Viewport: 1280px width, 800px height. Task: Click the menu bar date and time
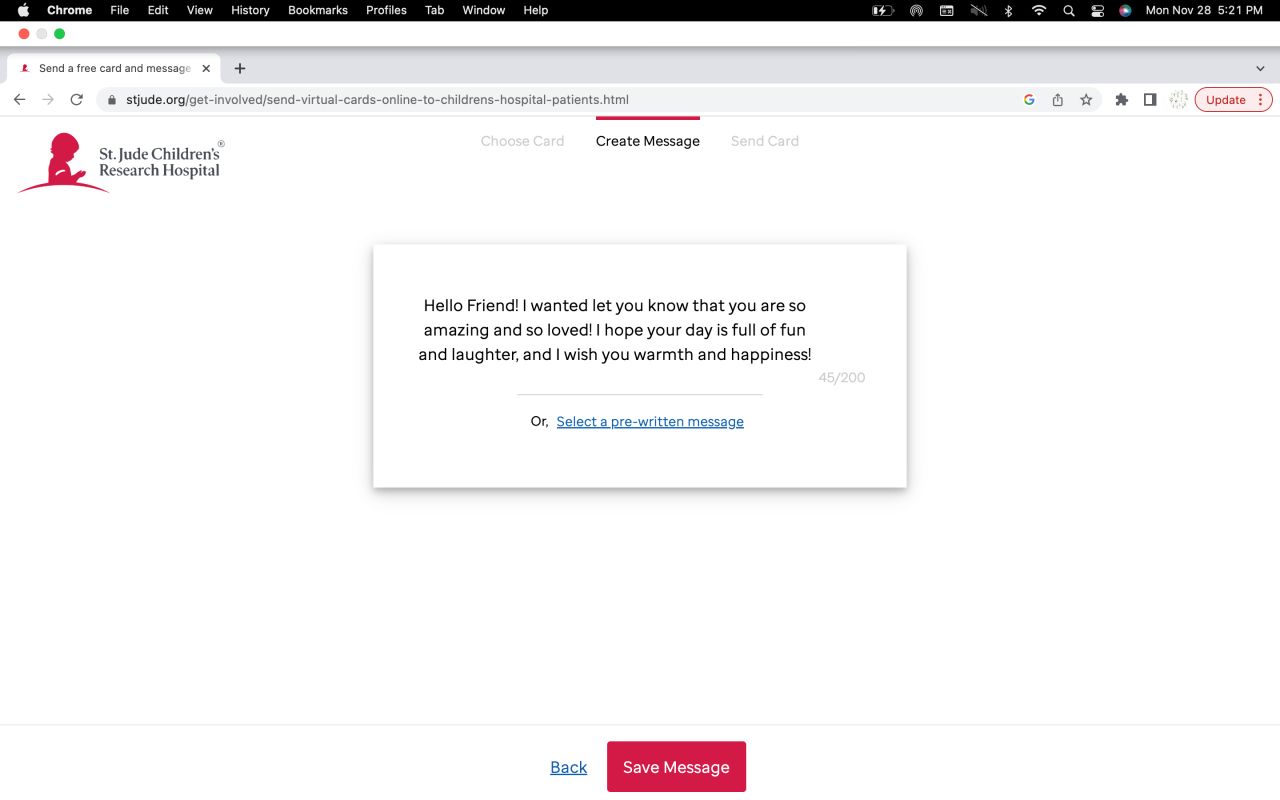click(x=1204, y=10)
